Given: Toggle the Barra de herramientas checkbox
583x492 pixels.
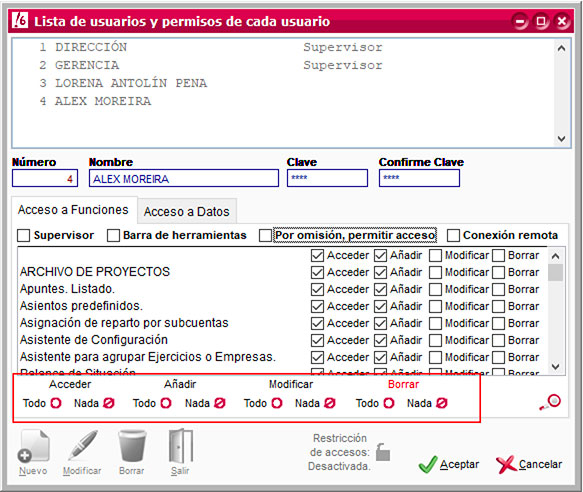Looking at the screenshot, I should [x=113, y=235].
